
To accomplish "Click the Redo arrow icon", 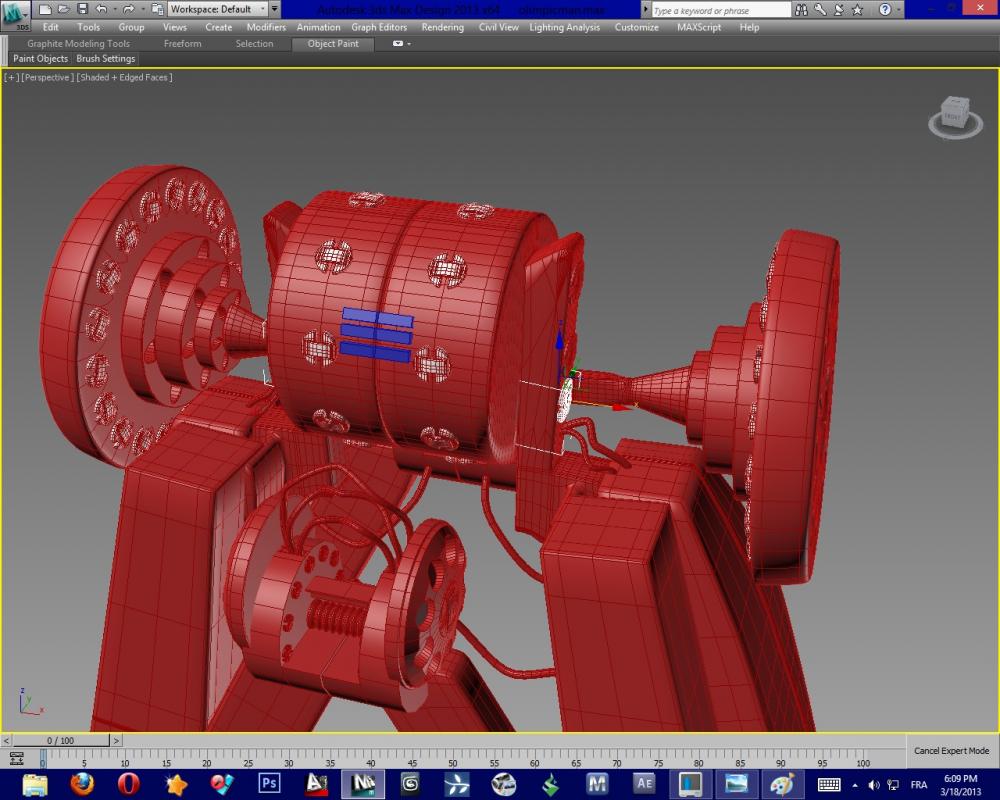I will point(128,9).
